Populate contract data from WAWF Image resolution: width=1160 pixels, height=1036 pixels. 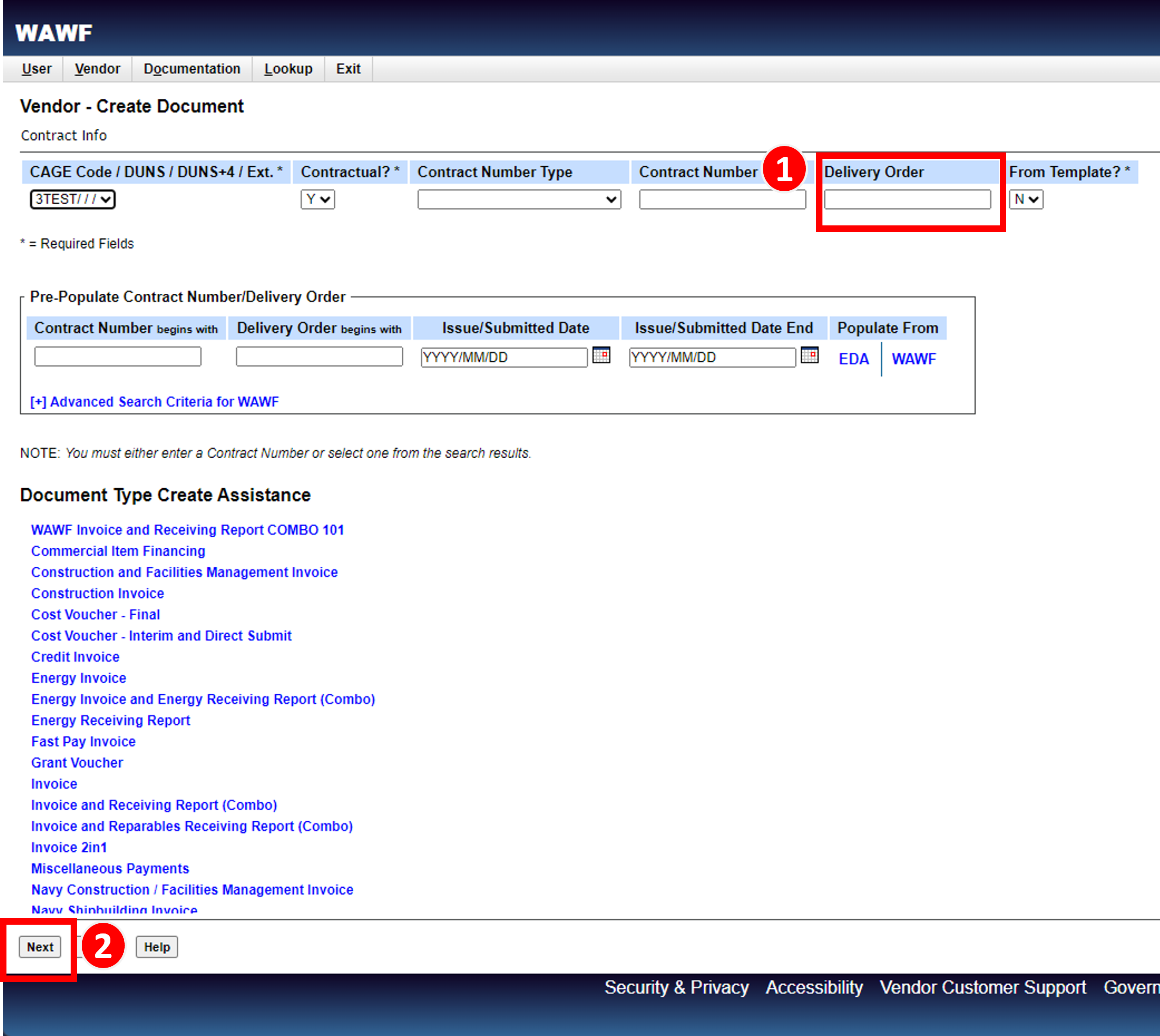coord(913,358)
